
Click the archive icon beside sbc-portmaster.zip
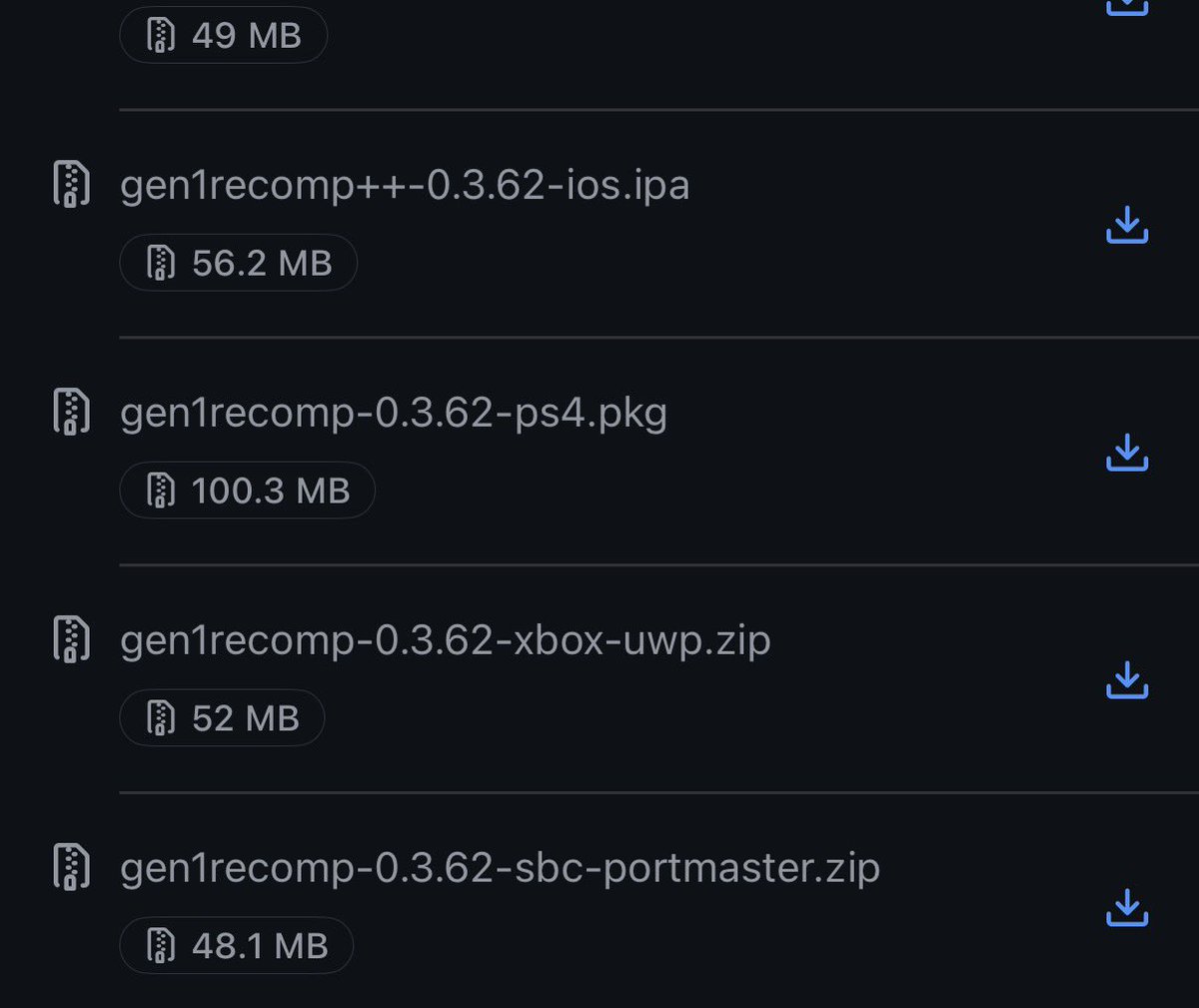(x=71, y=866)
